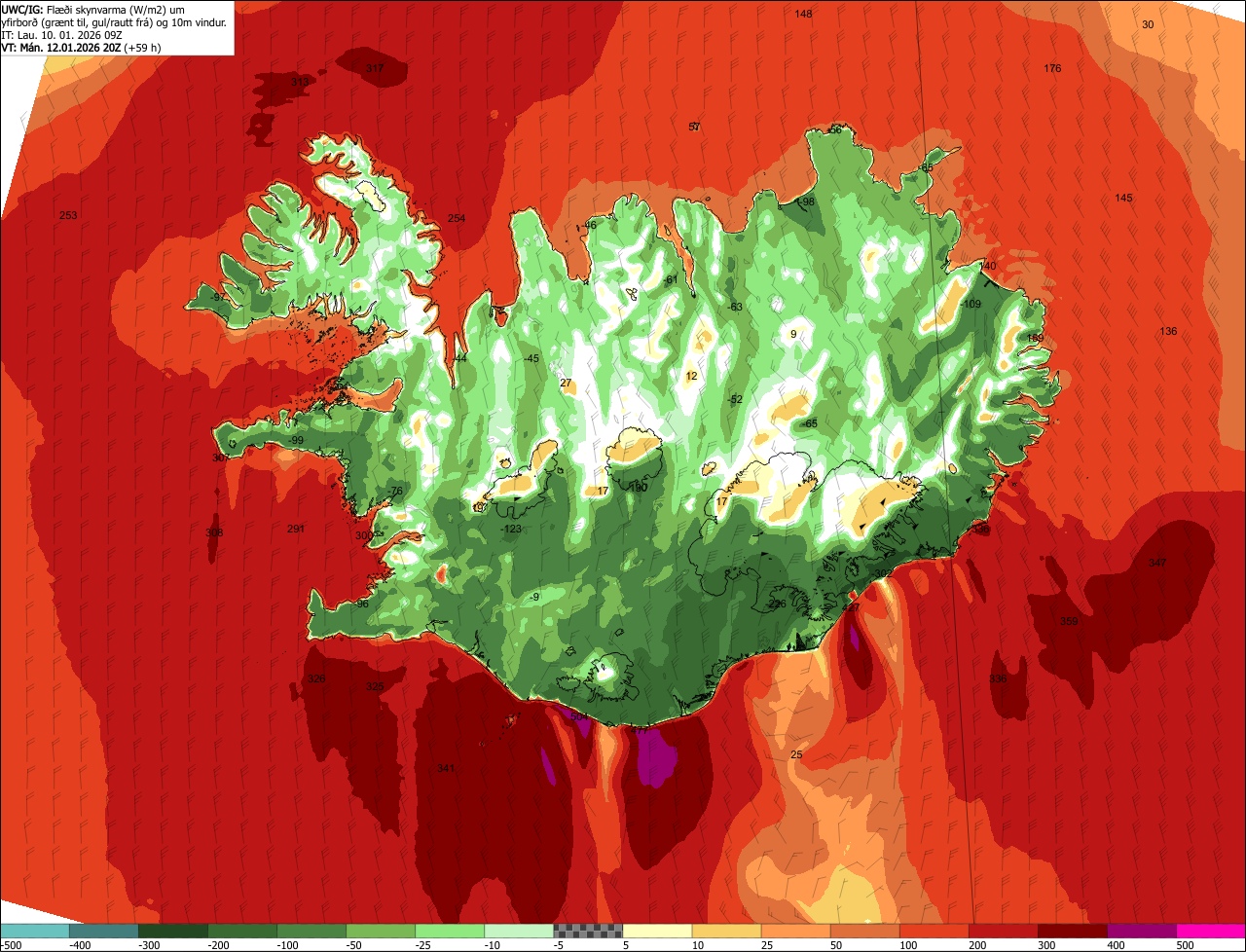Select the value -52 in central Iceland
The image size is (1246, 952).
coord(735,399)
